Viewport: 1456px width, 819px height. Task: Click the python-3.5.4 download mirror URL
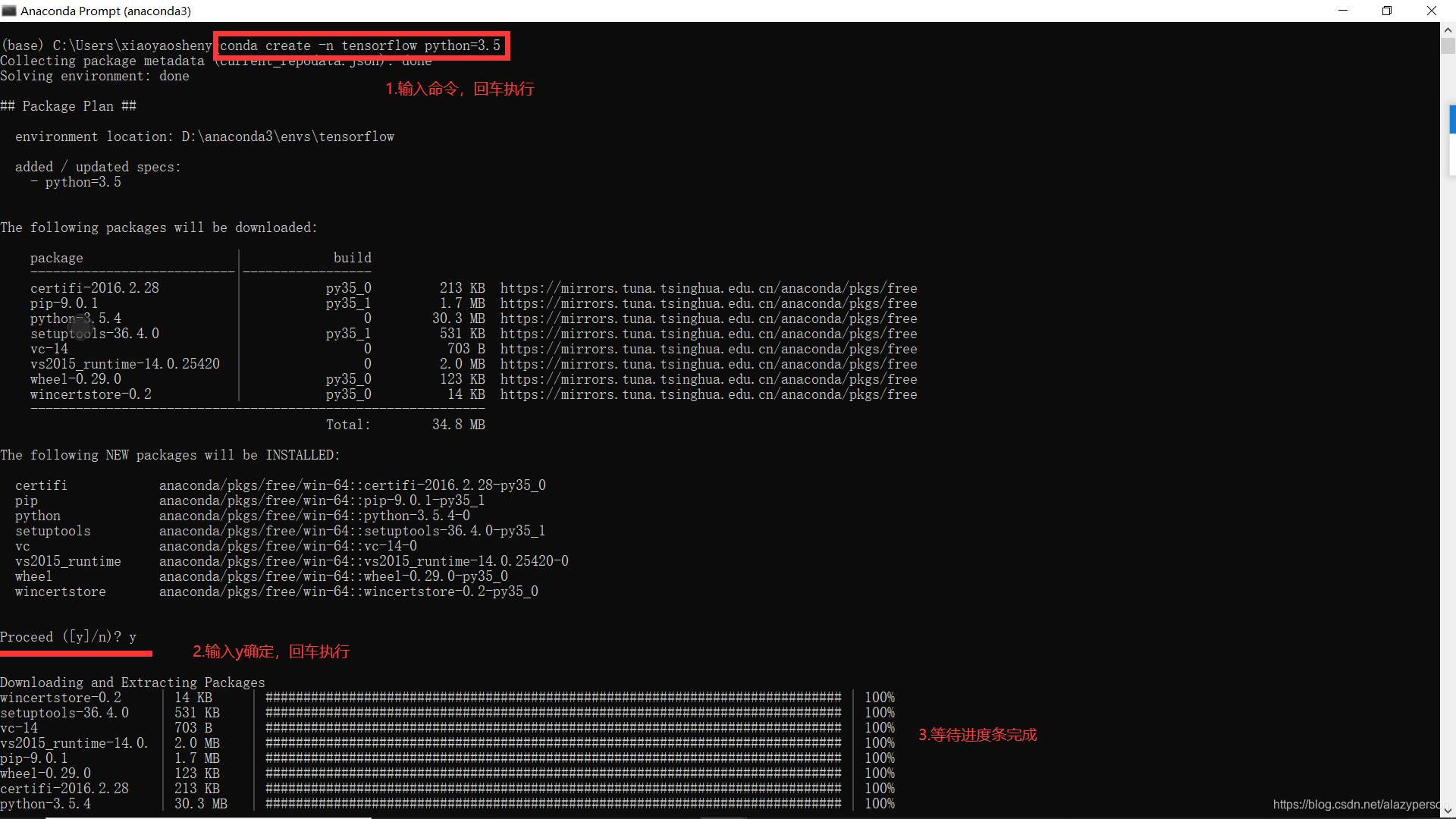708,318
